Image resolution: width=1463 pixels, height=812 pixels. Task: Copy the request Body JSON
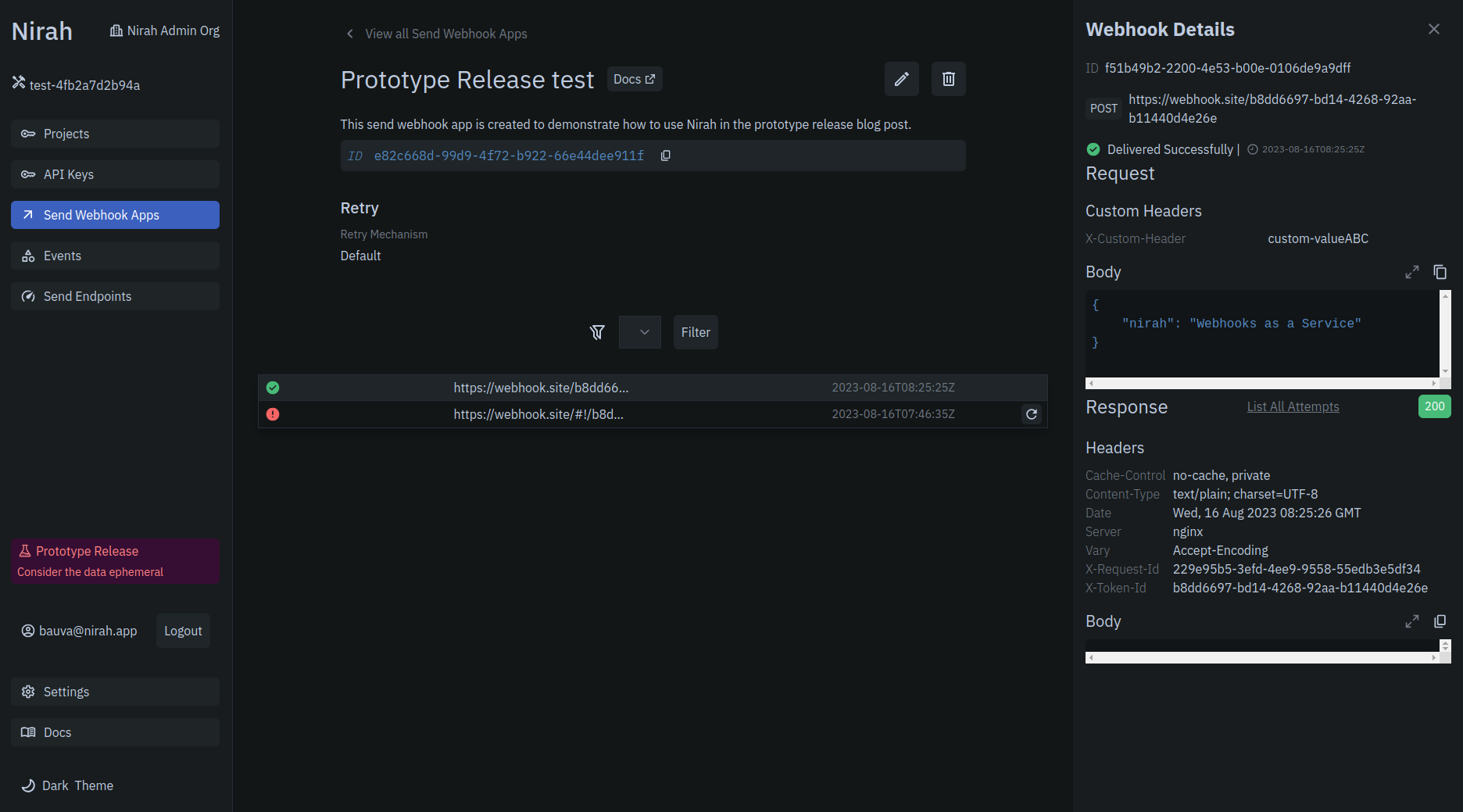(1440, 272)
